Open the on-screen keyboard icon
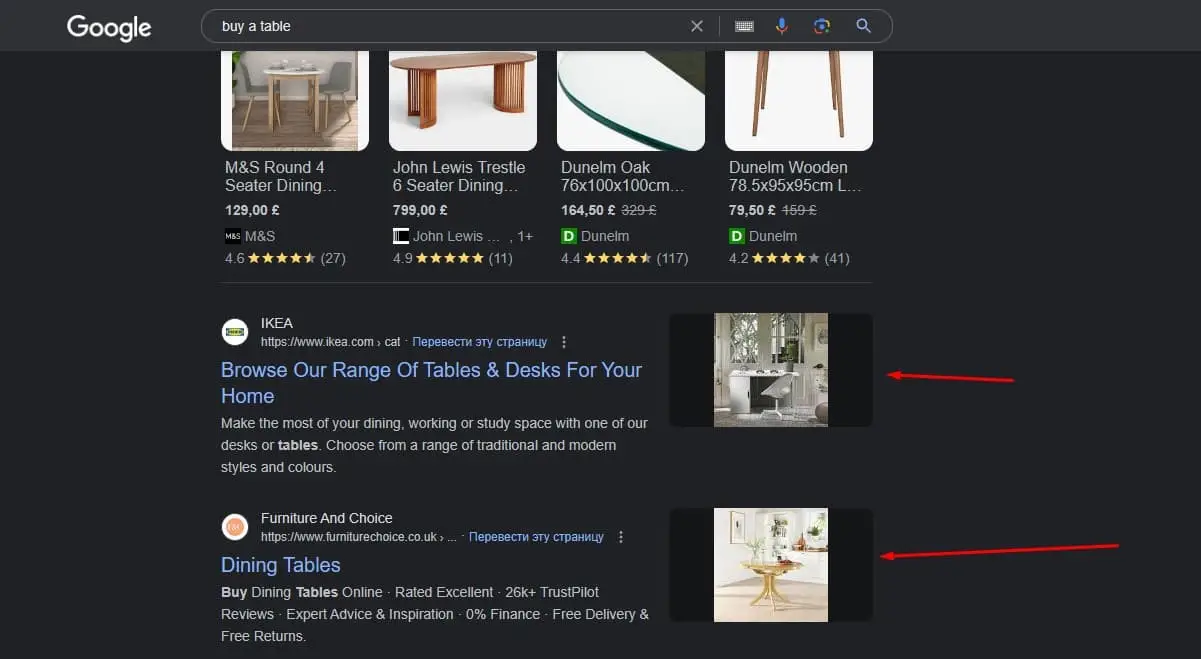 (744, 26)
